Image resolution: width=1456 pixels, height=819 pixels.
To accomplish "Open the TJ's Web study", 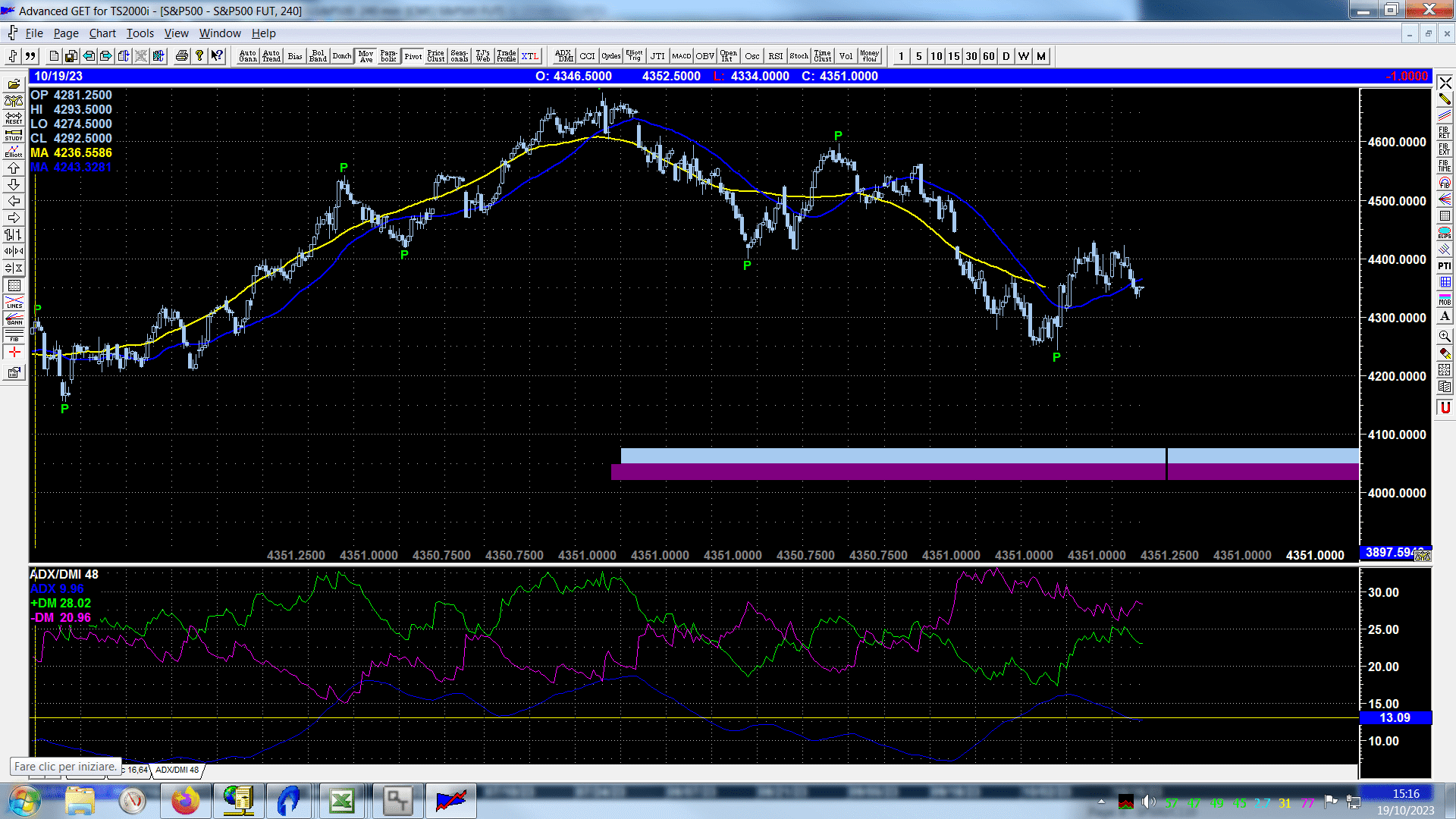I will [483, 56].
